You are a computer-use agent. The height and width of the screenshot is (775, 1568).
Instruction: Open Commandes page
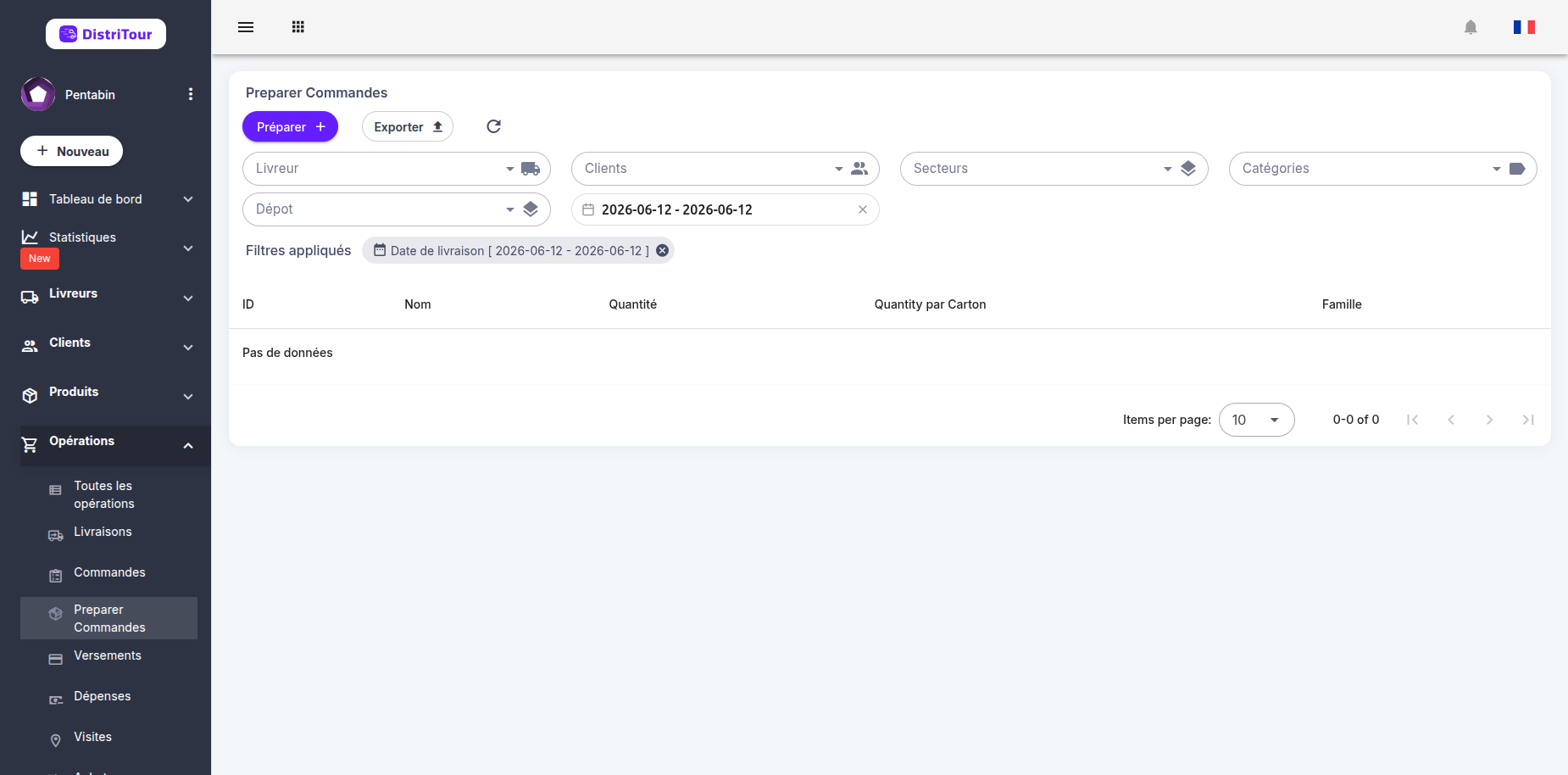pos(108,573)
